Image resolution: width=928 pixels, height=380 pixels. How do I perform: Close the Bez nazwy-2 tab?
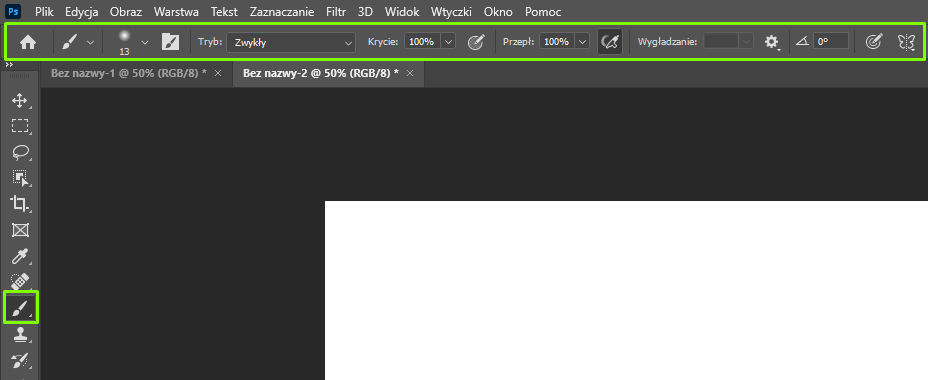click(410, 73)
